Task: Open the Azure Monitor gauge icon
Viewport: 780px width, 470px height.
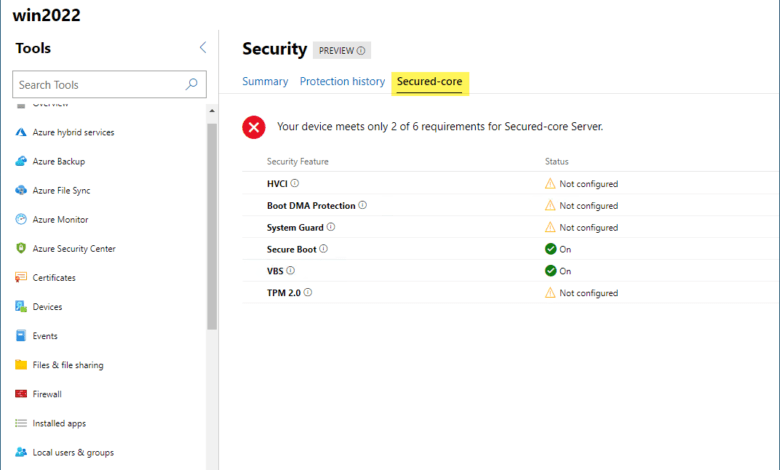Action: (21, 219)
